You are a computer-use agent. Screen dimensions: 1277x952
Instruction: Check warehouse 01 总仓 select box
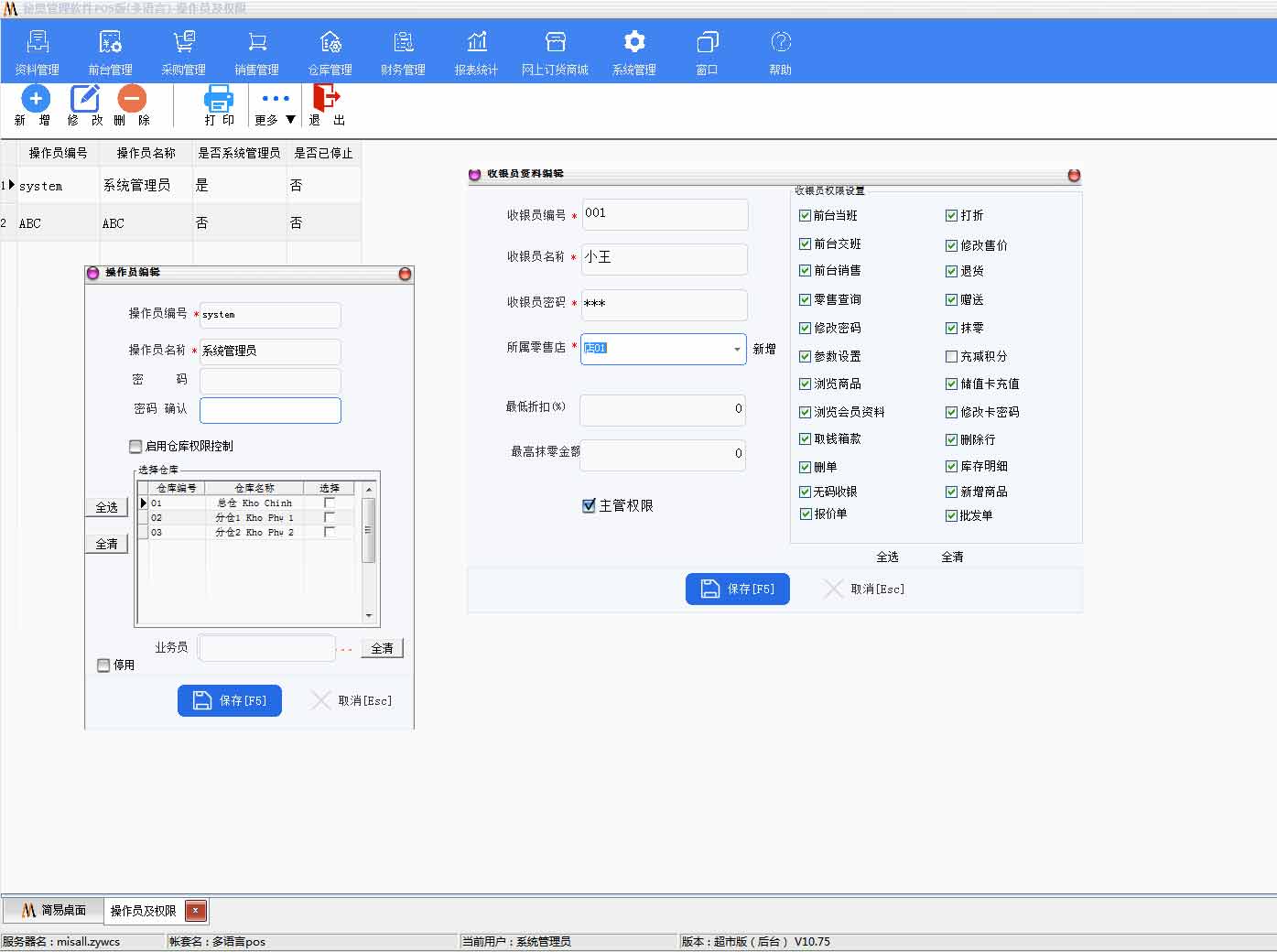coord(330,503)
